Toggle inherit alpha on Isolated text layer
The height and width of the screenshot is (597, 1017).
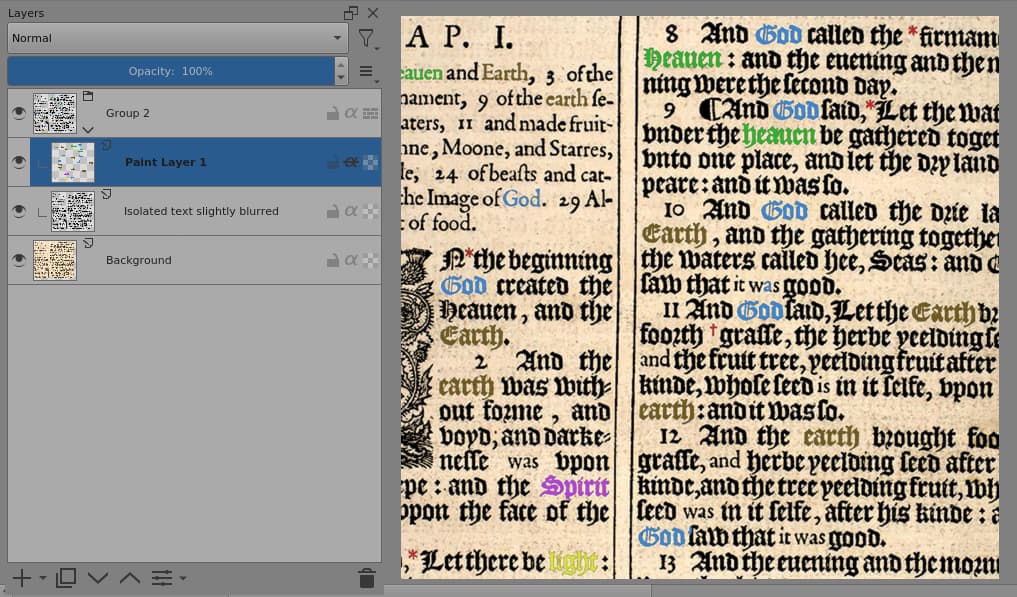(x=351, y=211)
